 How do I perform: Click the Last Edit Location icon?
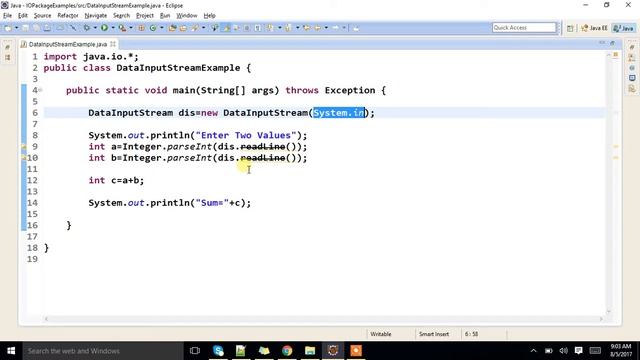tap(306, 28)
